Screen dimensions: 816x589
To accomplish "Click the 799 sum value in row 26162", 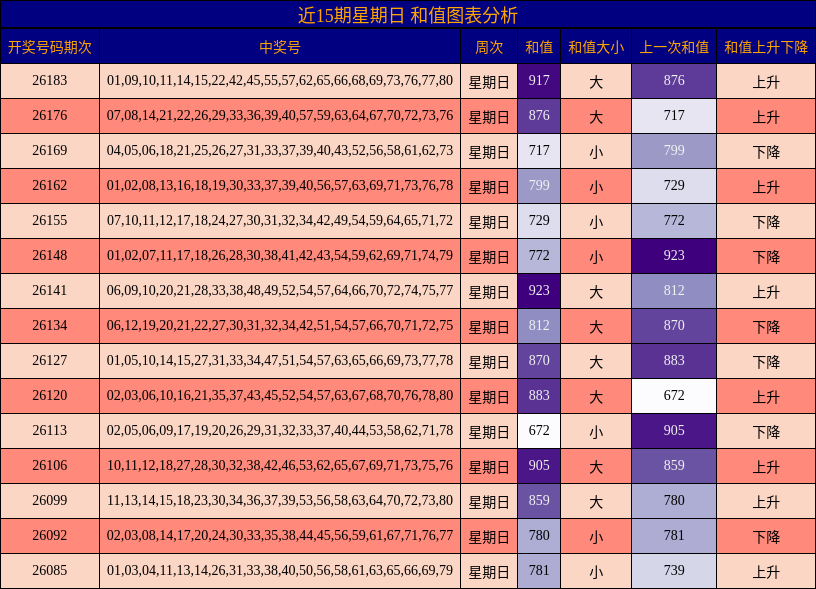I will tap(539, 186).
